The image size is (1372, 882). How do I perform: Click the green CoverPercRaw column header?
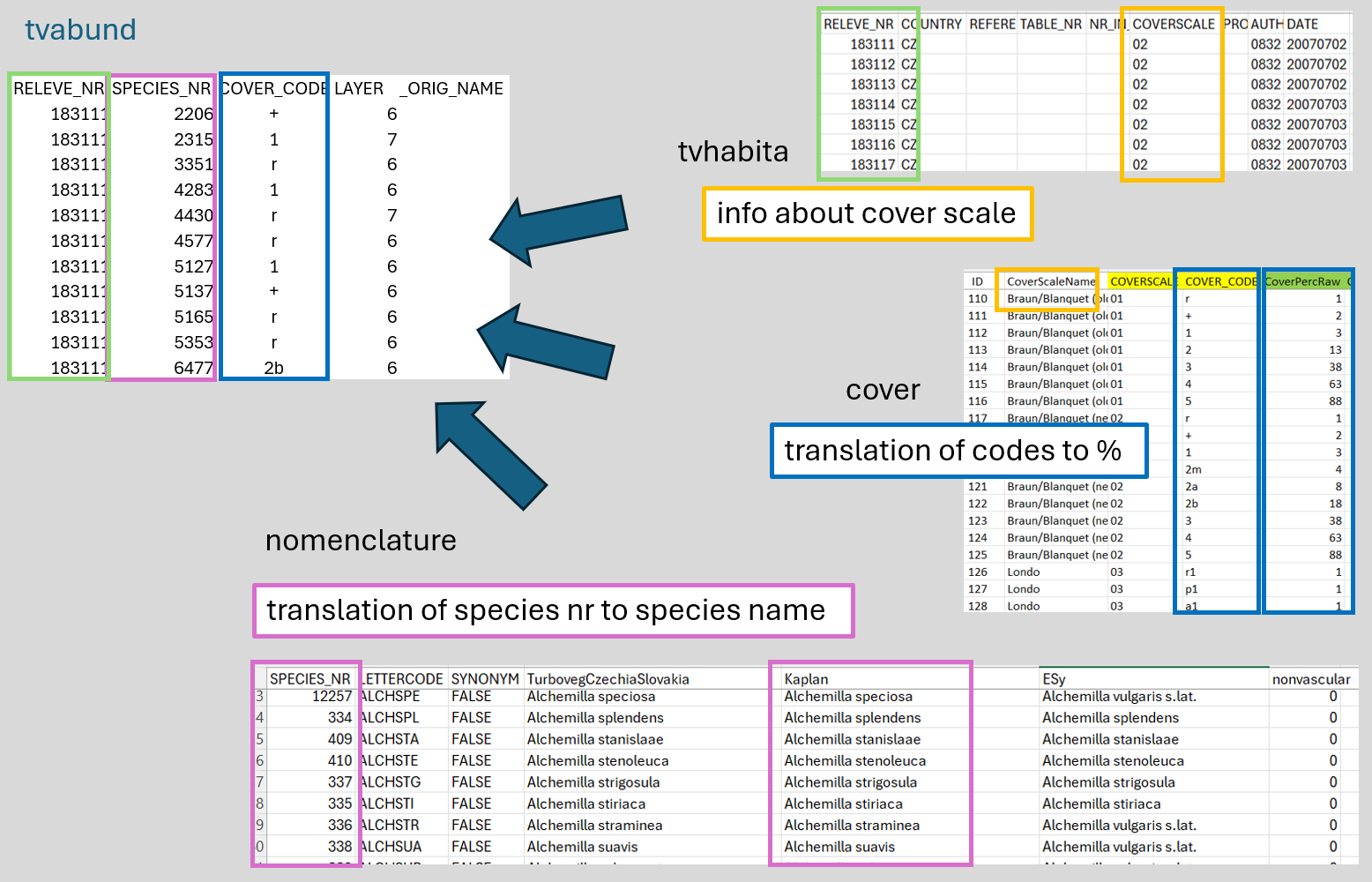point(1302,281)
